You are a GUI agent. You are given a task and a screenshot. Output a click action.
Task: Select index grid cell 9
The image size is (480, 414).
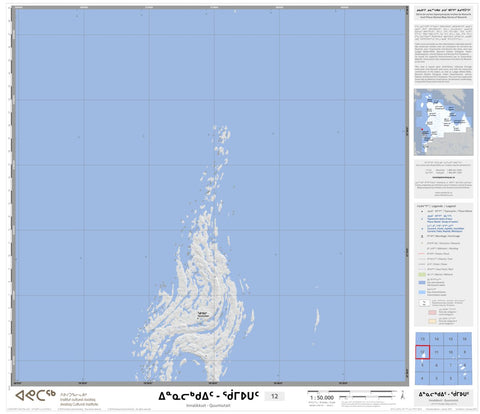click(x=465, y=352)
